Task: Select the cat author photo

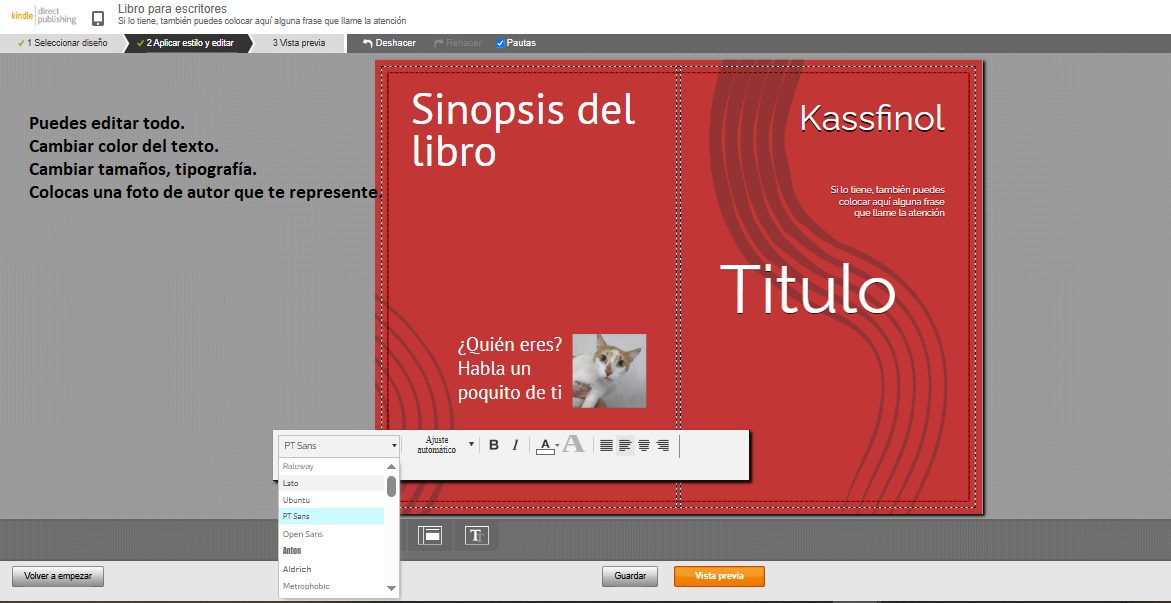Action: tap(609, 371)
